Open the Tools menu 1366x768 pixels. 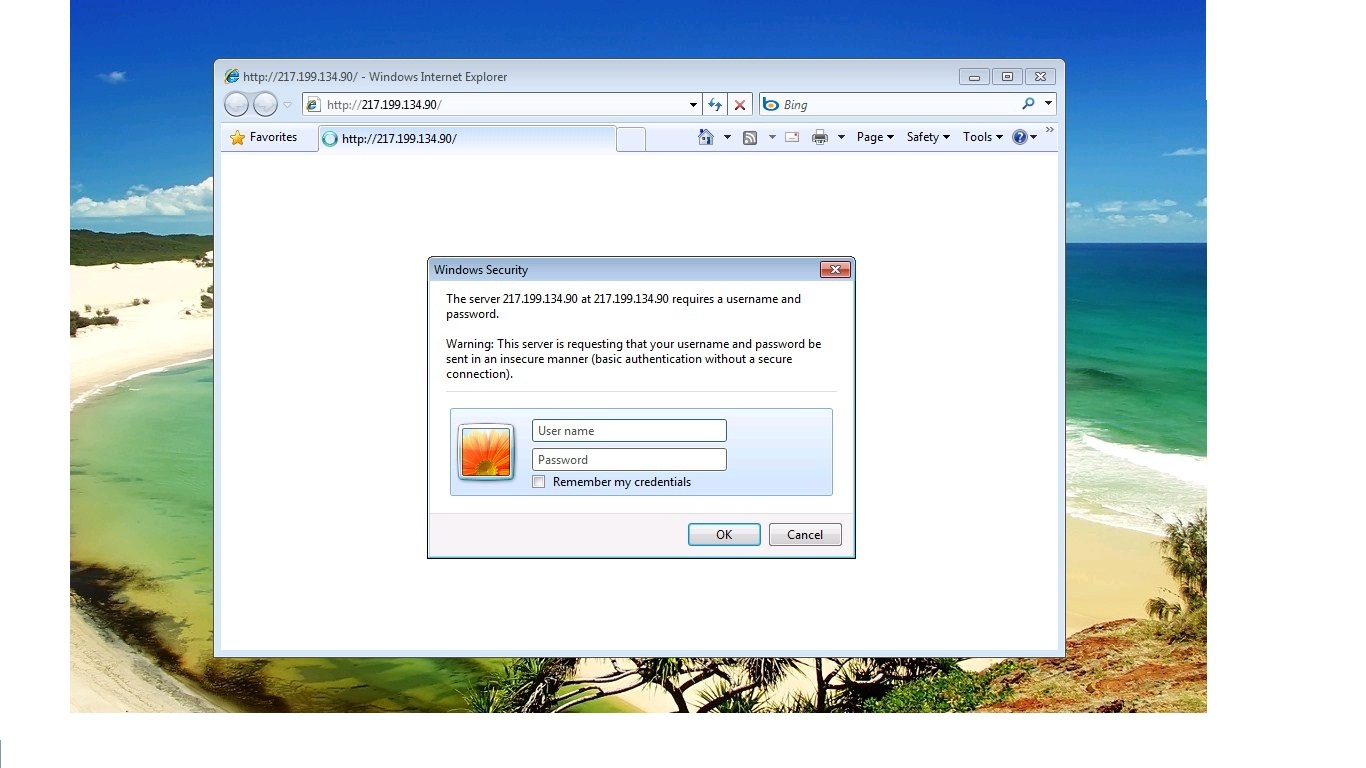pyautogui.click(x=983, y=137)
